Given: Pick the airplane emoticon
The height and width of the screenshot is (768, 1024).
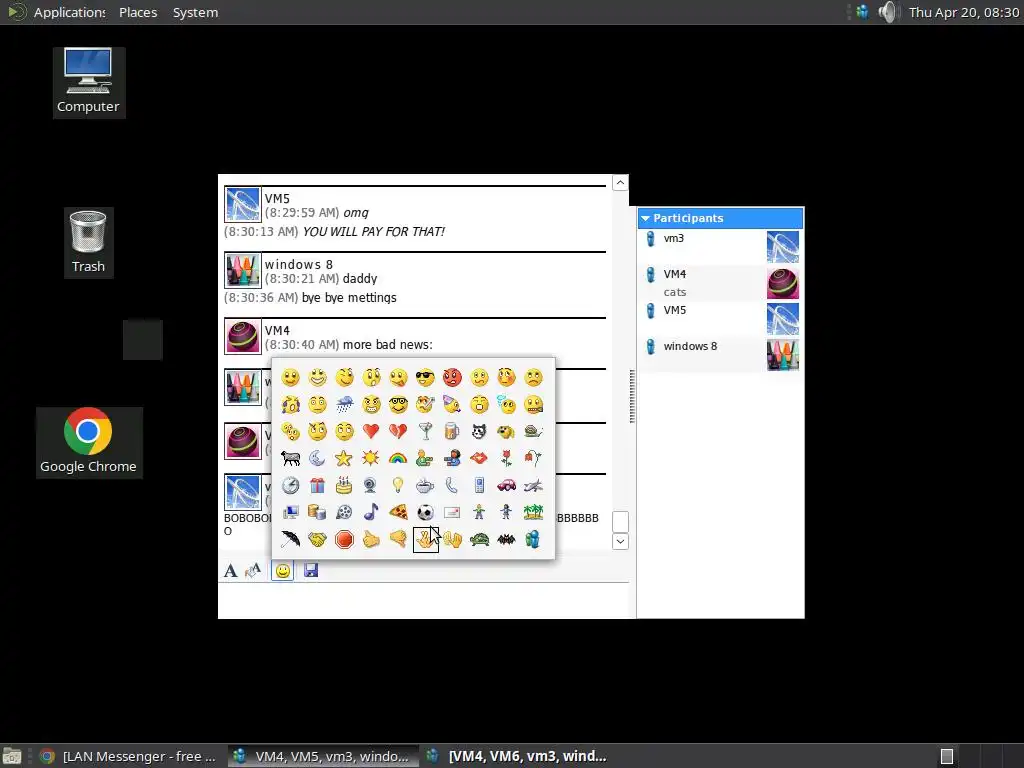Looking at the screenshot, I should [x=533, y=485].
